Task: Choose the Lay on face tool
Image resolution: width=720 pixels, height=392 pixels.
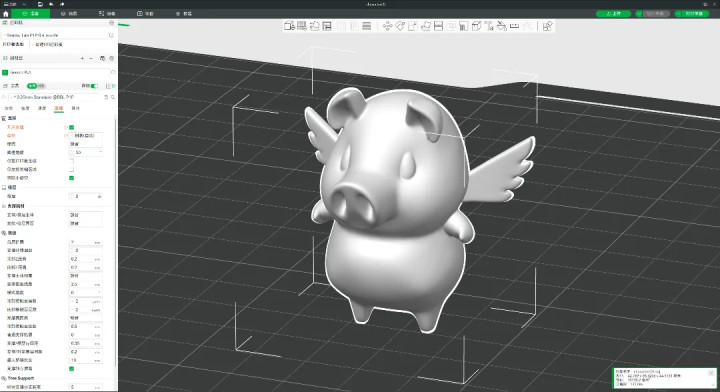Action: click(426, 26)
